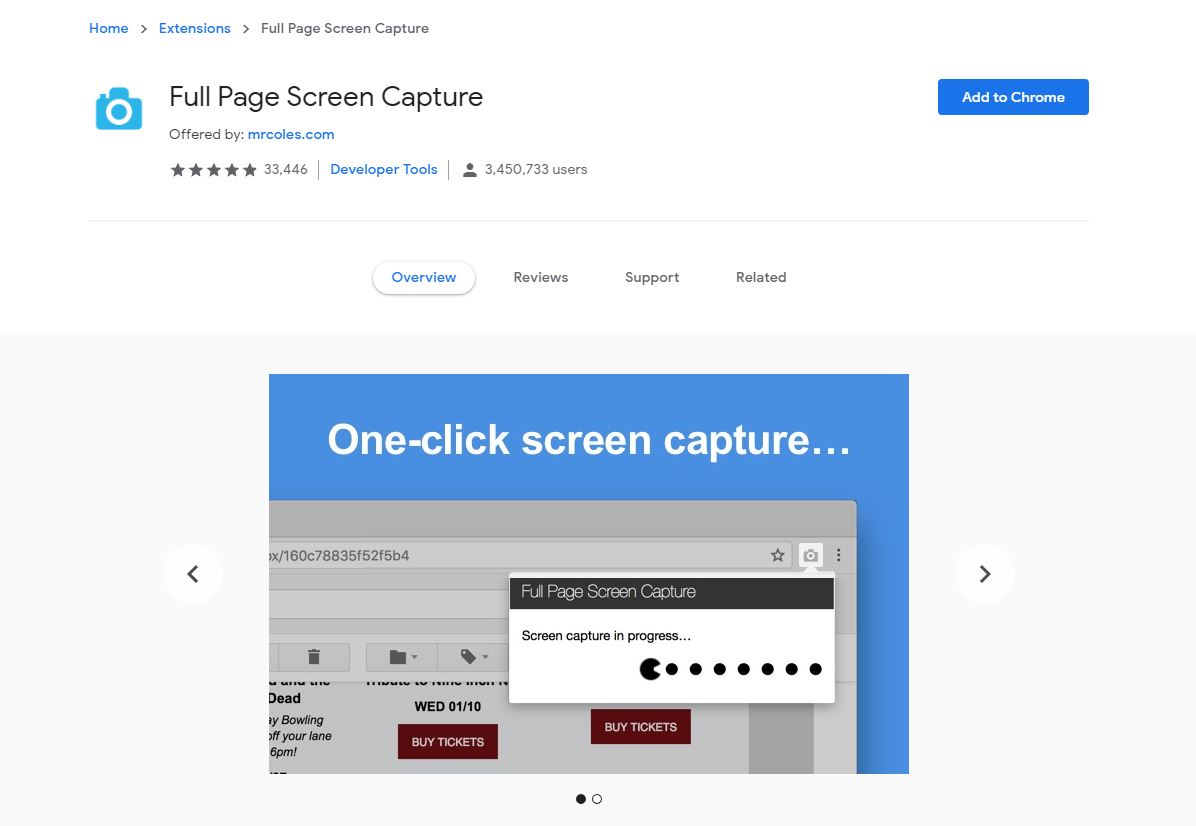Click the tag label dropdown in the promo image
The height and width of the screenshot is (826, 1196).
point(474,657)
